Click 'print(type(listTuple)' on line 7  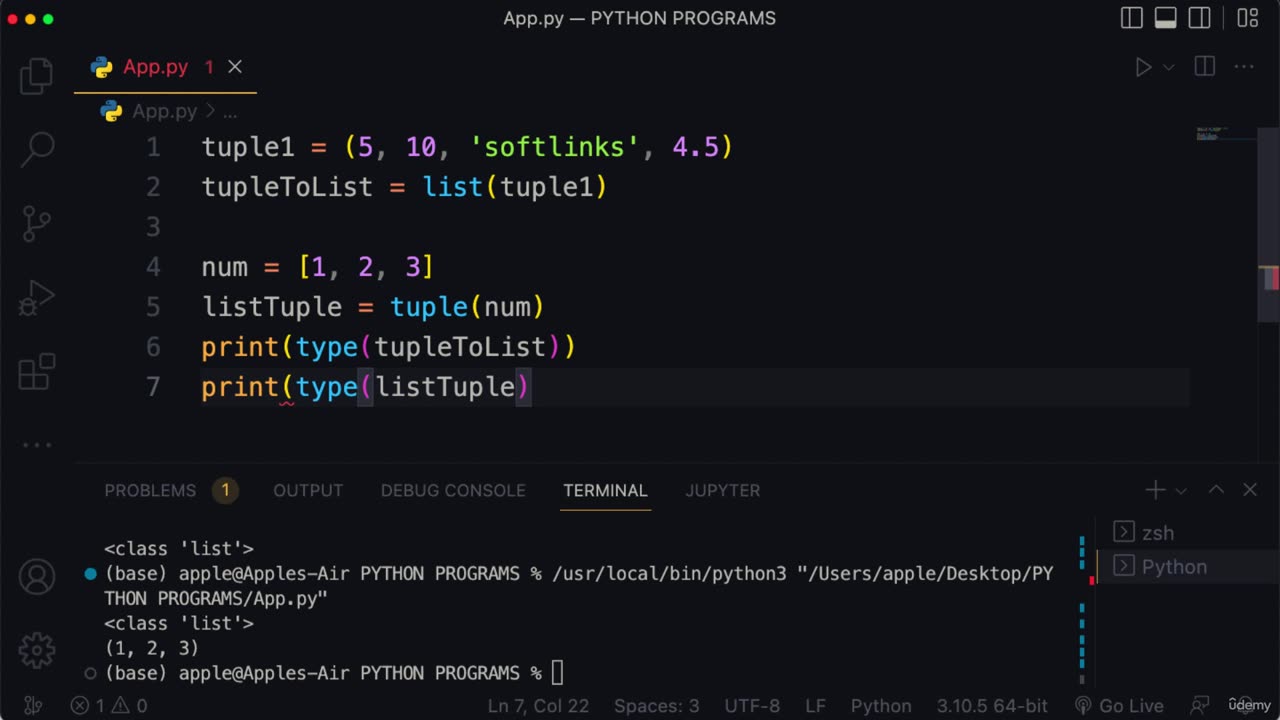[366, 387]
